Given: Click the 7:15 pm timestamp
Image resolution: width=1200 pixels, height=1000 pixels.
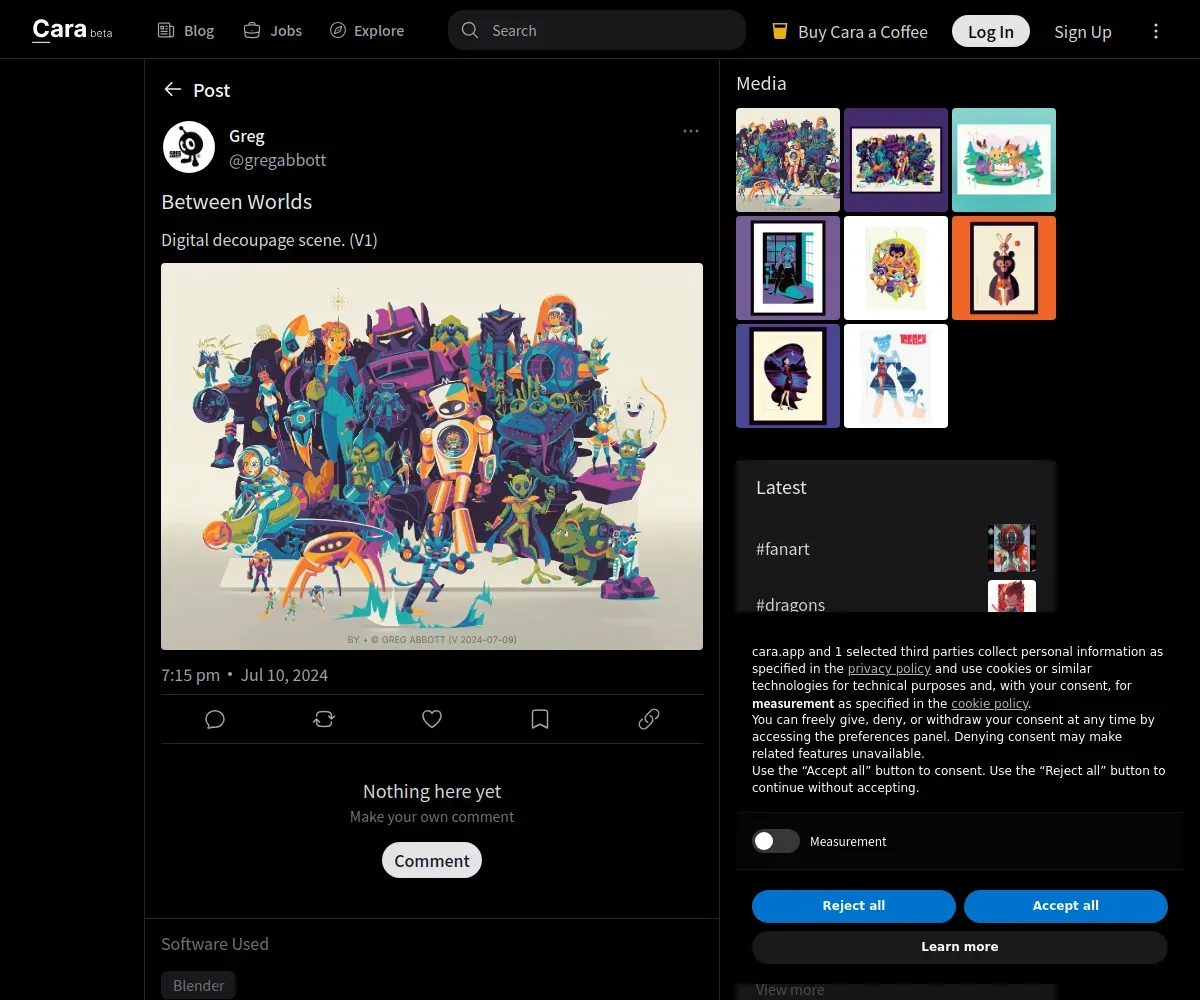Looking at the screenshot, I should 190,675.
